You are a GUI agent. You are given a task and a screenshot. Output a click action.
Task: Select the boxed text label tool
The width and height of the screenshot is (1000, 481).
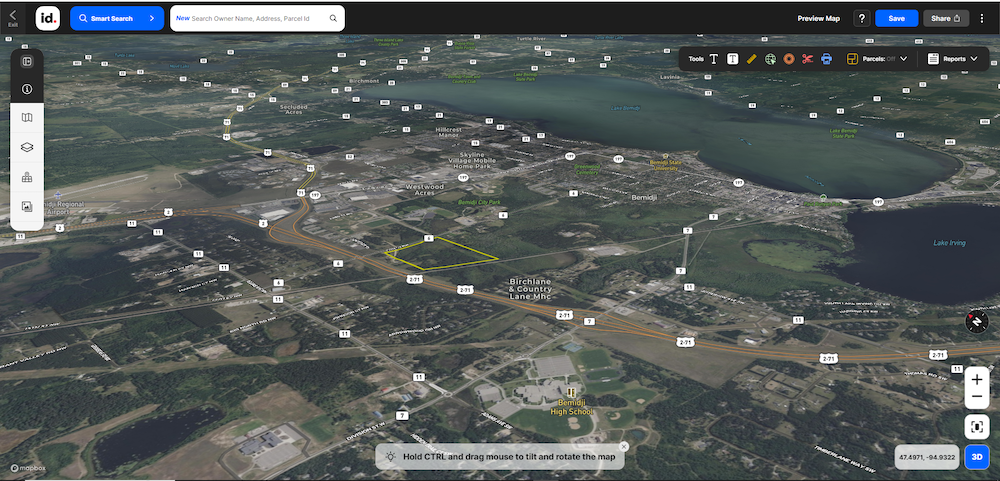(732, 59)
